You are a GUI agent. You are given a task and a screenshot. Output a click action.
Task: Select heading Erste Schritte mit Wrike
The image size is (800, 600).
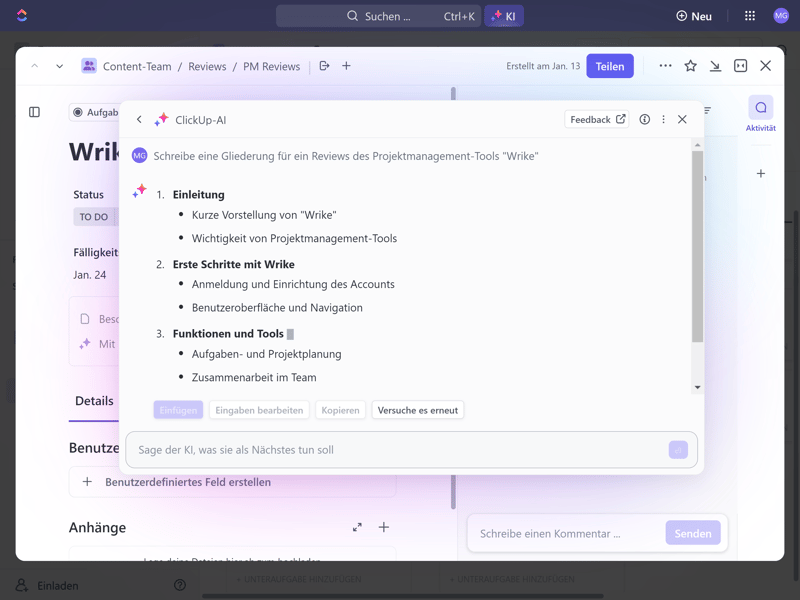[x=234, y=264]
